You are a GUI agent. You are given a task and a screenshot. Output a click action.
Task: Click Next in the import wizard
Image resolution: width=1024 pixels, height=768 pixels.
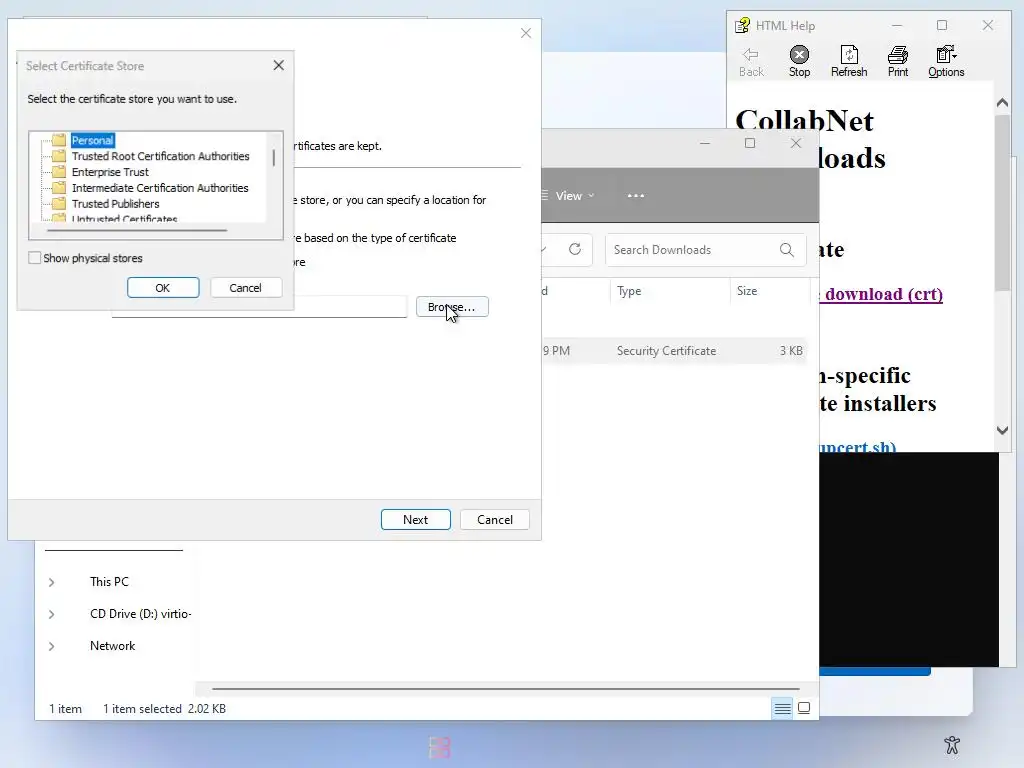(x=415, y=519)
